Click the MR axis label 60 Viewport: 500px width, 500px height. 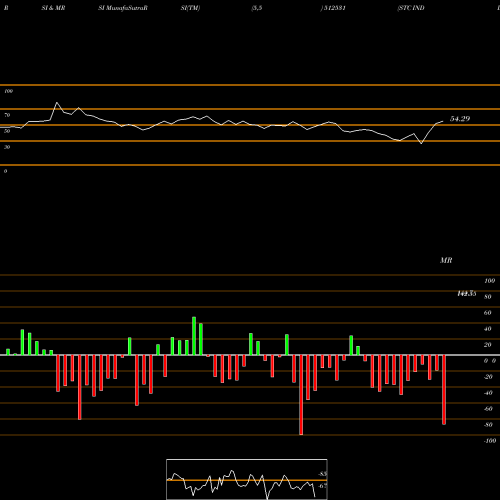488,313
